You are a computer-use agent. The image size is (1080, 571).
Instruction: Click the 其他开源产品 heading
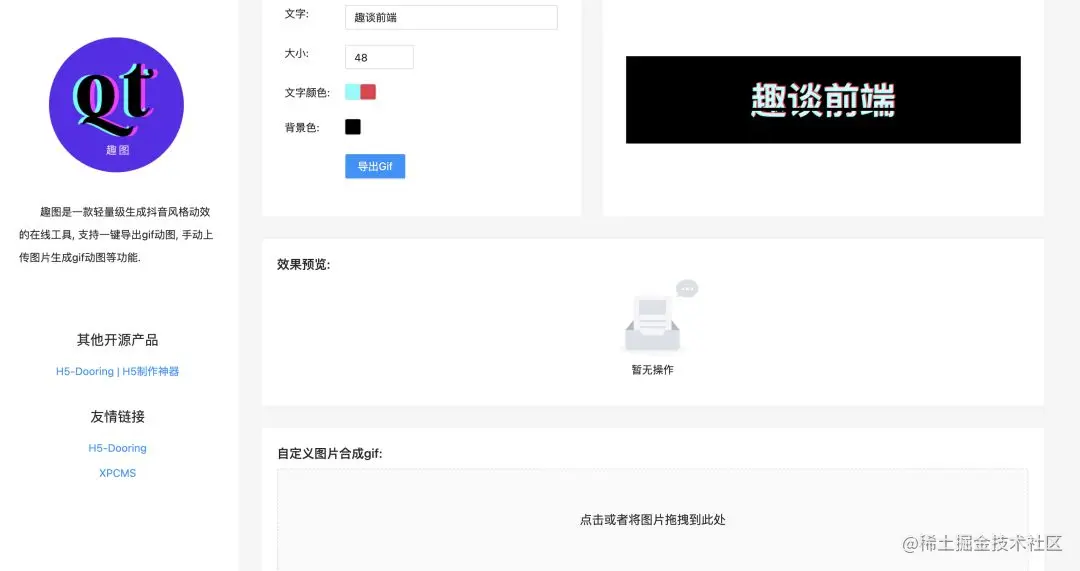(117, 340)
